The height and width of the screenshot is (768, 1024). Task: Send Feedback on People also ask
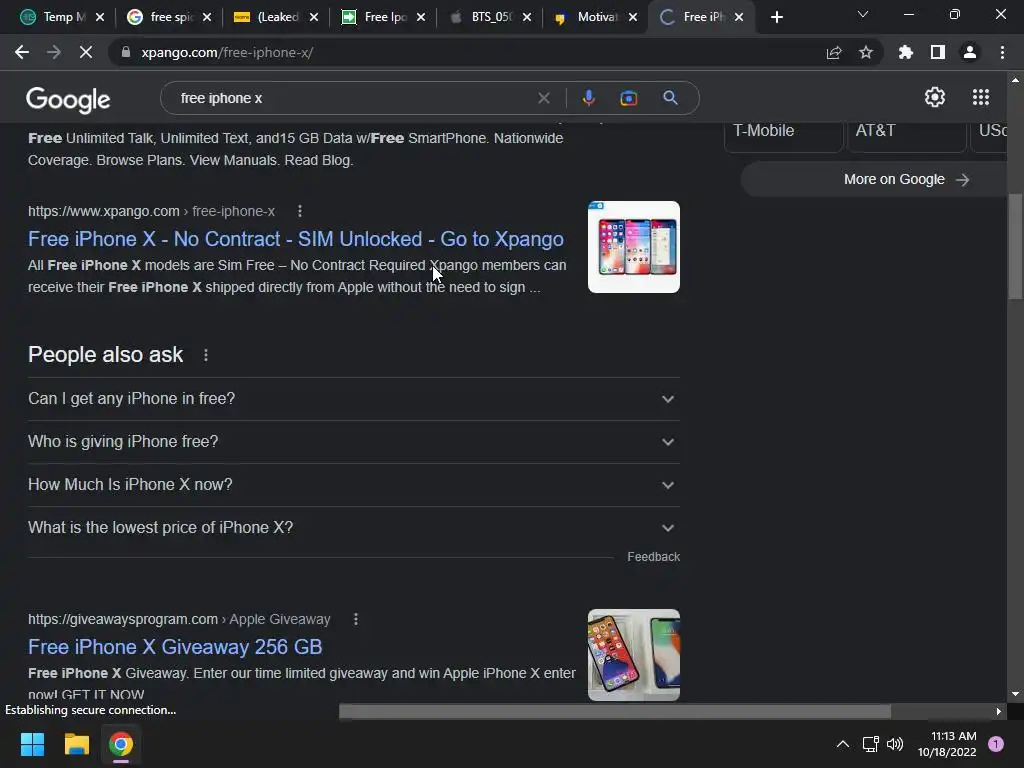[653, 556]
